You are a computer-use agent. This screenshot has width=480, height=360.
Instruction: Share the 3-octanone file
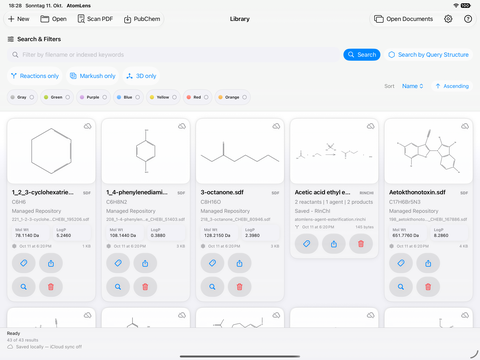click(x=239, y=263)
